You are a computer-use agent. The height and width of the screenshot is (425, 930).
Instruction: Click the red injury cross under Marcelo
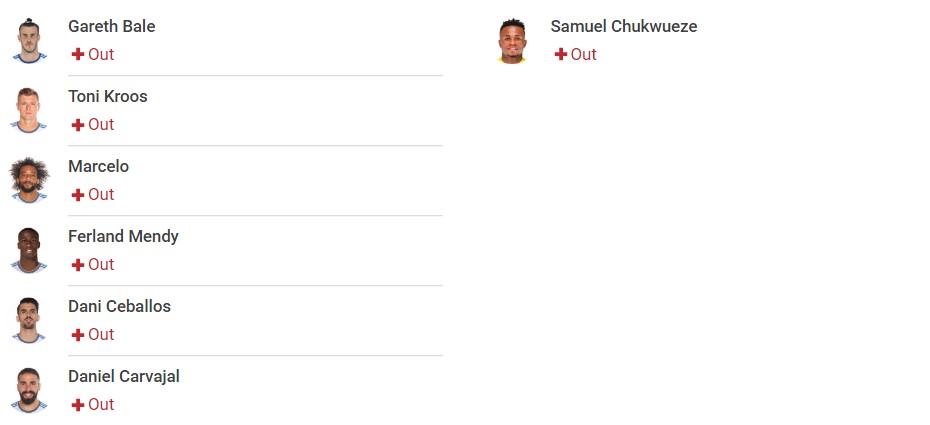pyautogui.click(x=78, y=194)
